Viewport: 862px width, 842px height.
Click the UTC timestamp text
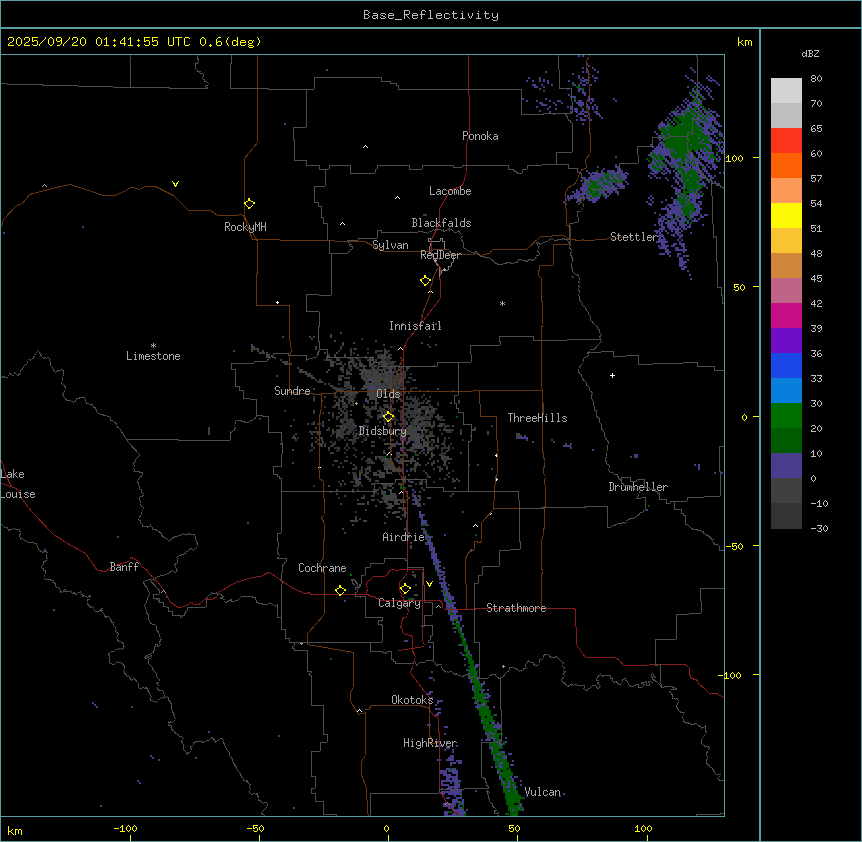pyautogui.click(x=134, y=42)
